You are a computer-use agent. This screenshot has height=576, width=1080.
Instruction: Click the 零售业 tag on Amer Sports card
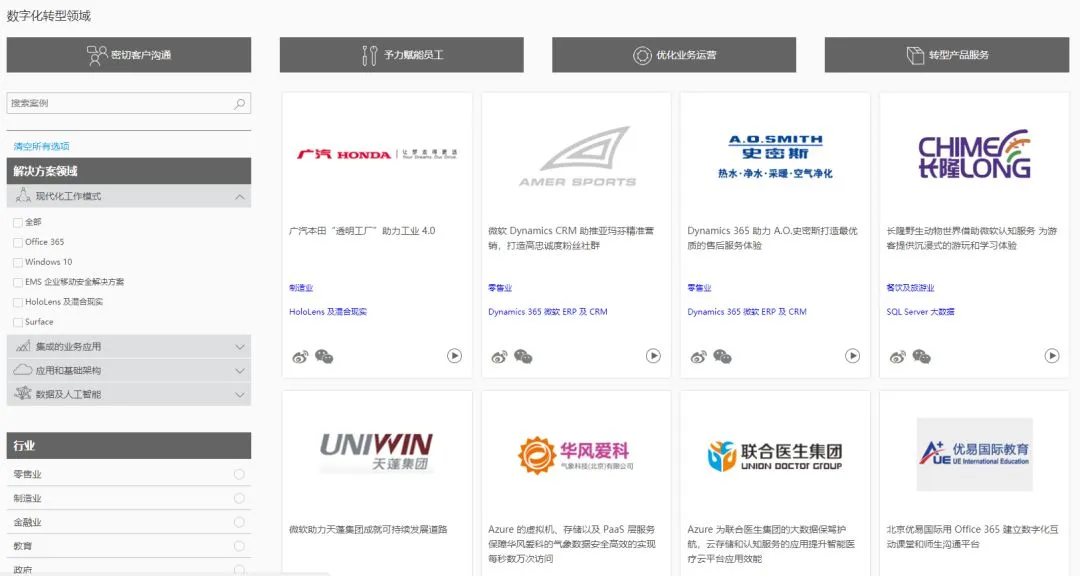coord(500,288)
